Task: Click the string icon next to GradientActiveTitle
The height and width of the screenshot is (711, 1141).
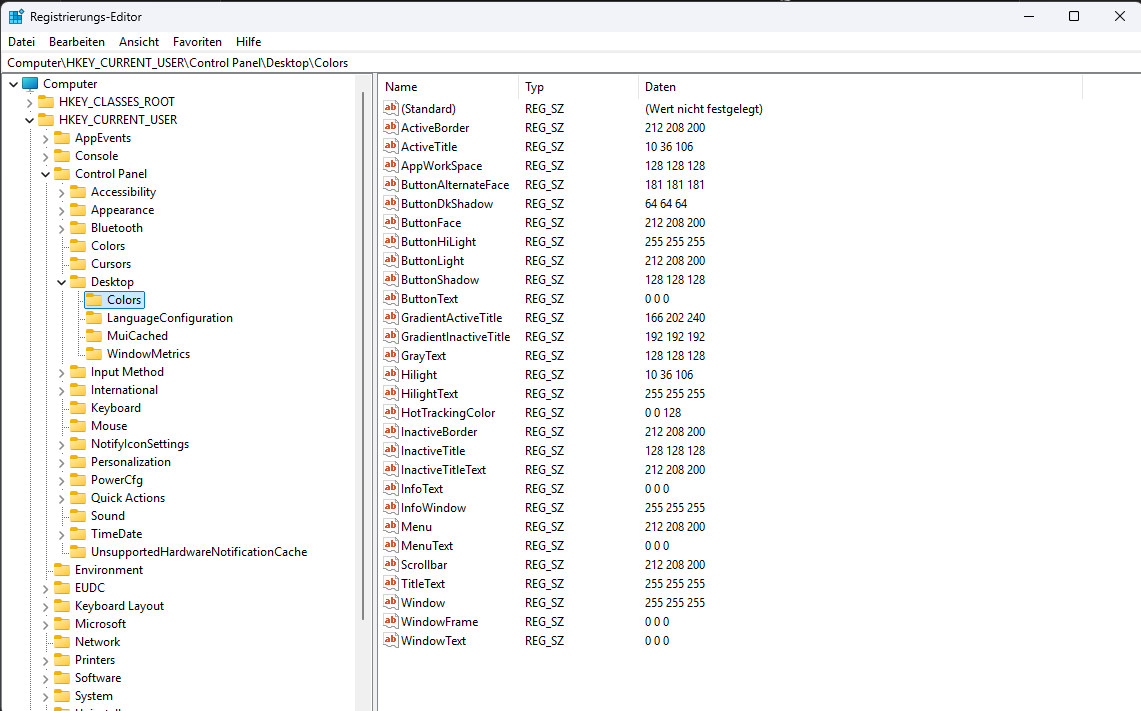Action: 391,317
